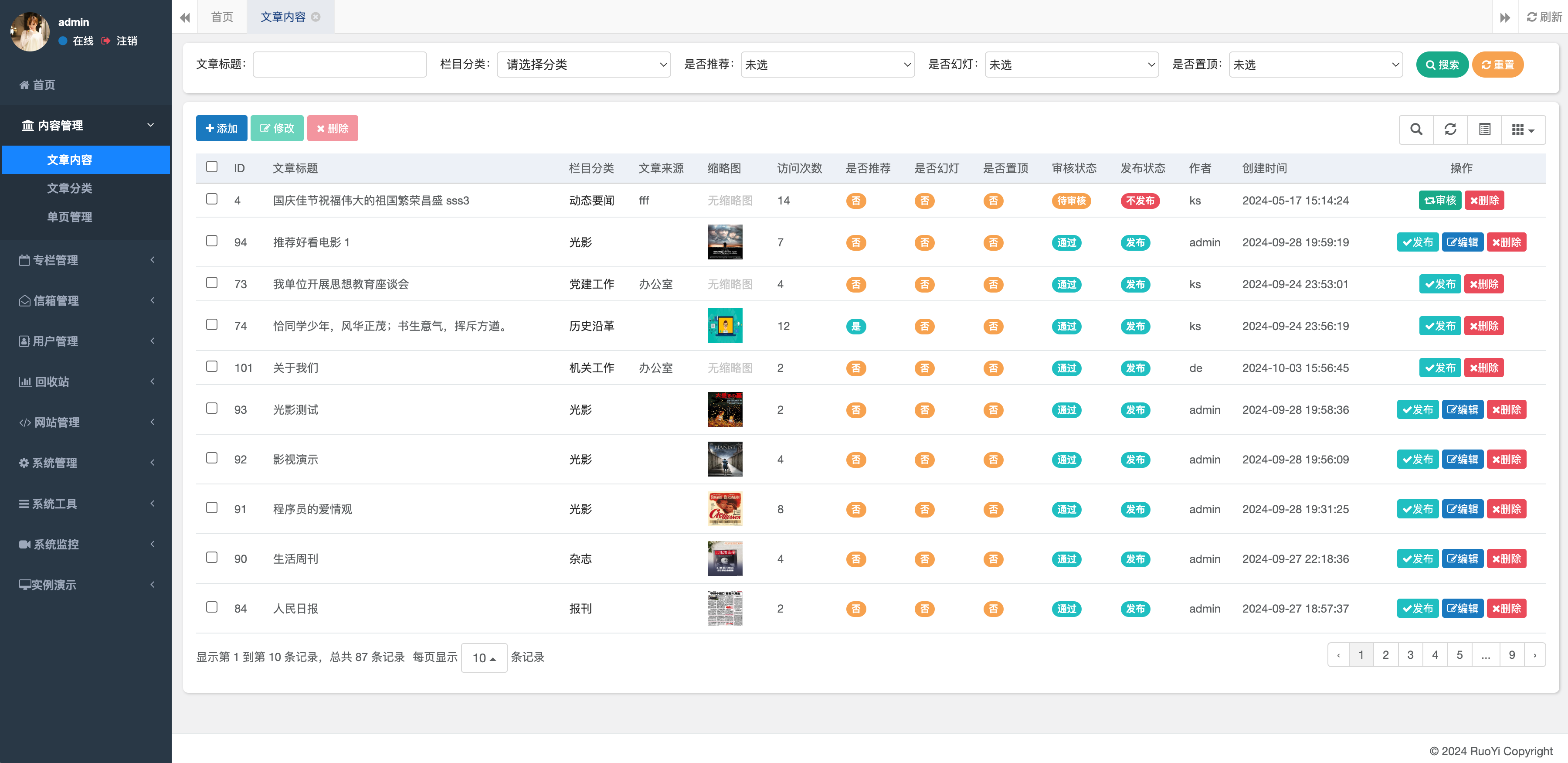The width and height of the screenshot is (1568, 763).
Task: Open 文章分类 in sidebar menu
Action: [69, 188]
